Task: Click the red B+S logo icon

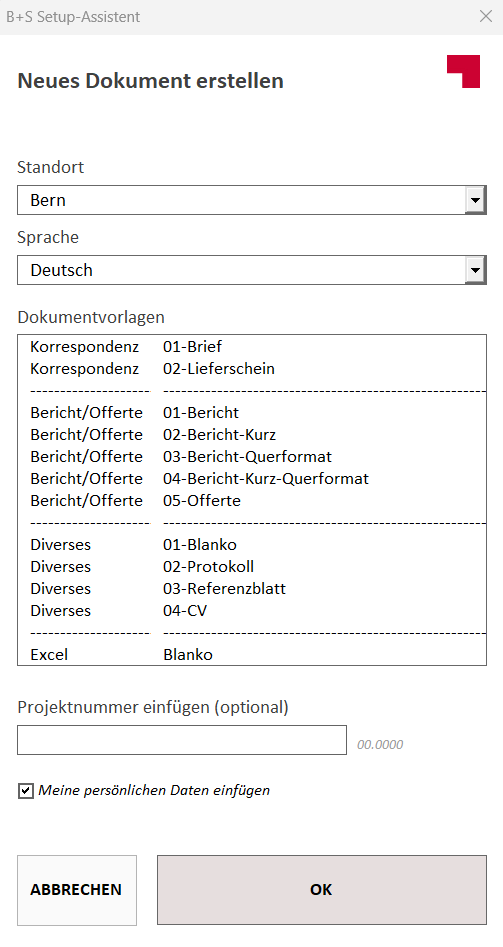Action: [463, 71]
